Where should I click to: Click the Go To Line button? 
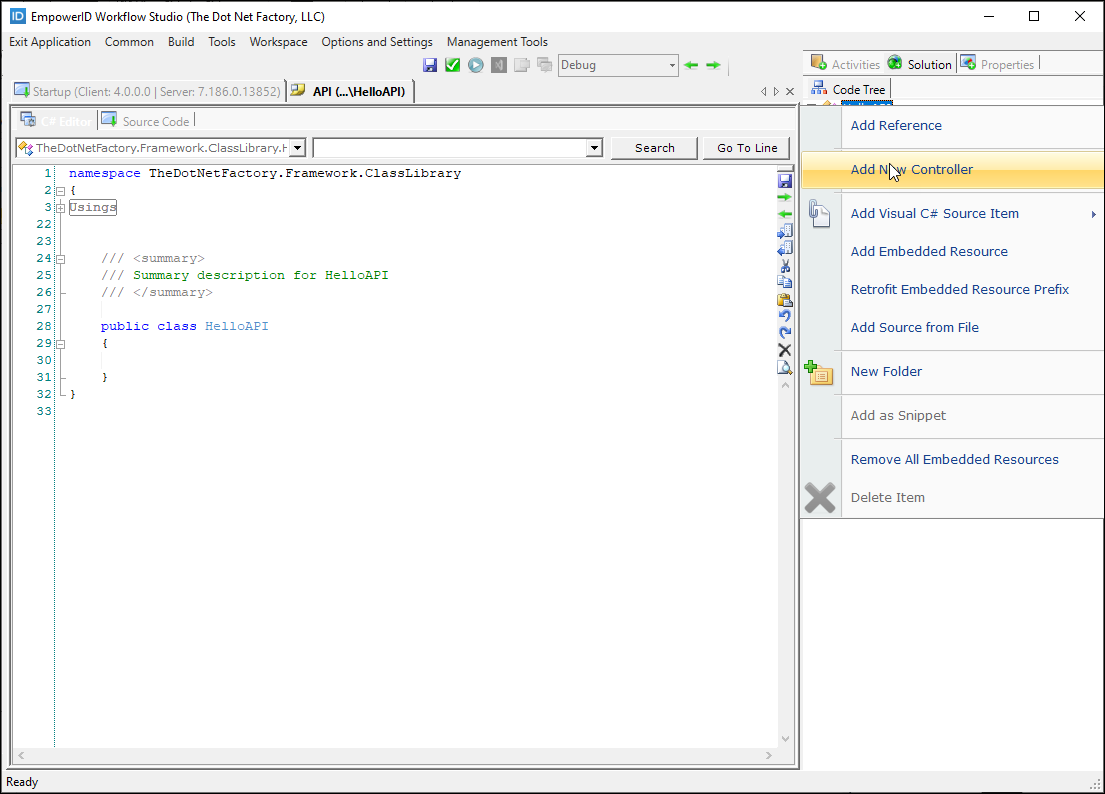click(x=746, y=148)
